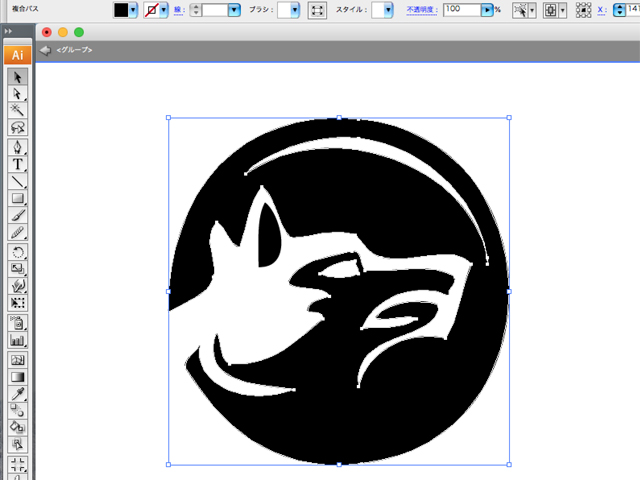
Task: Open the opacity slider arrow button
Action: pyautogui.click(x=487, y=10)
